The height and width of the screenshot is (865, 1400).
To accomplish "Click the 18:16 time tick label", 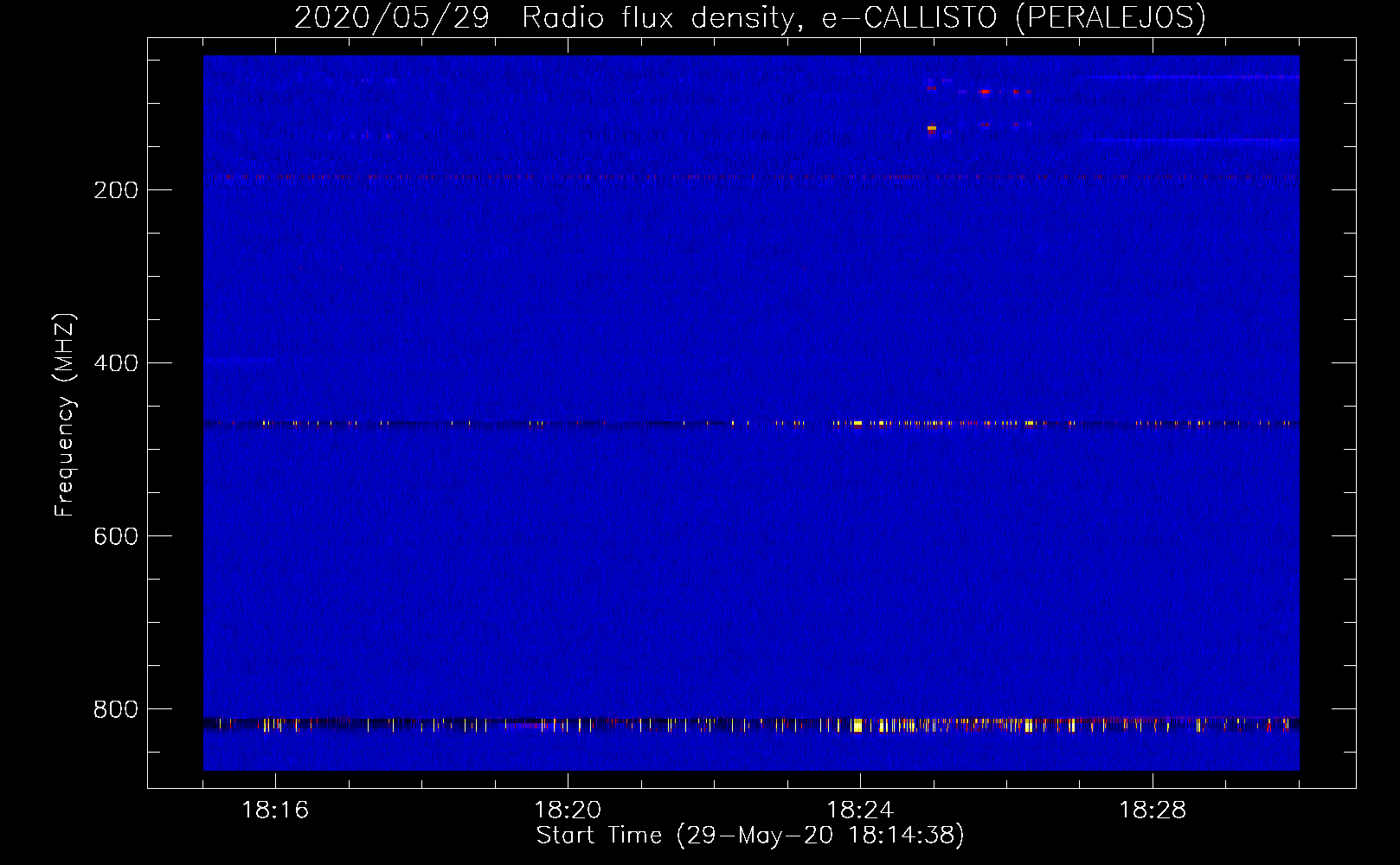I will 275,811.
